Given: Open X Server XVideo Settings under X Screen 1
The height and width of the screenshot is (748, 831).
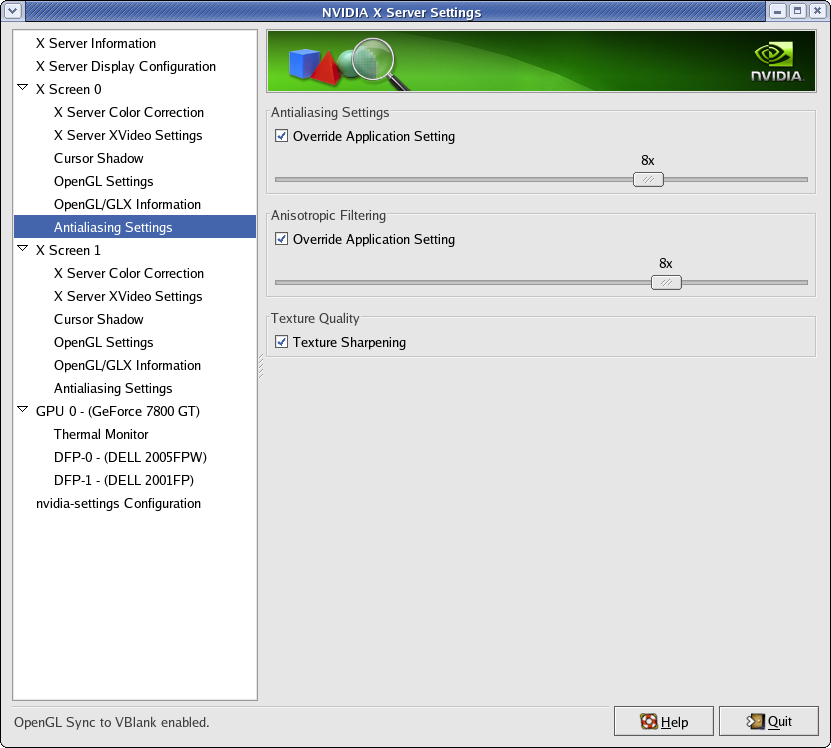Looking at the screenshot, I should (128, 296).
